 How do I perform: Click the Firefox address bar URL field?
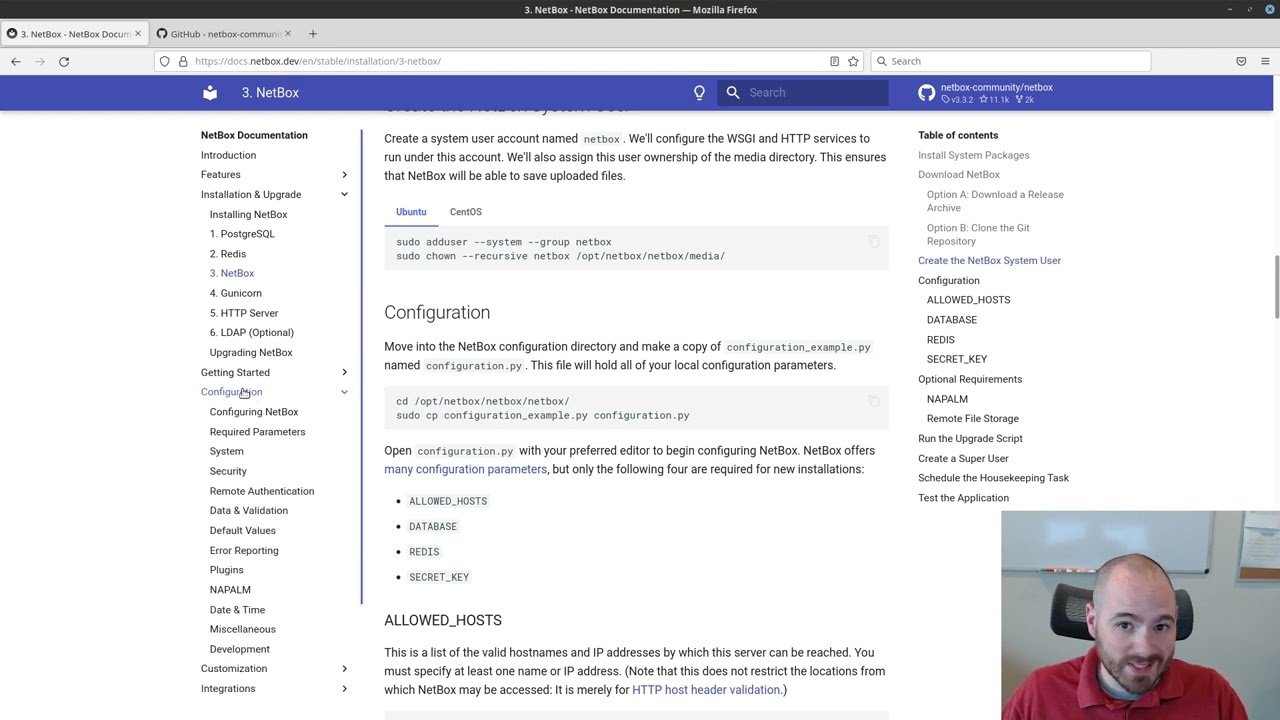pos(510,61)
